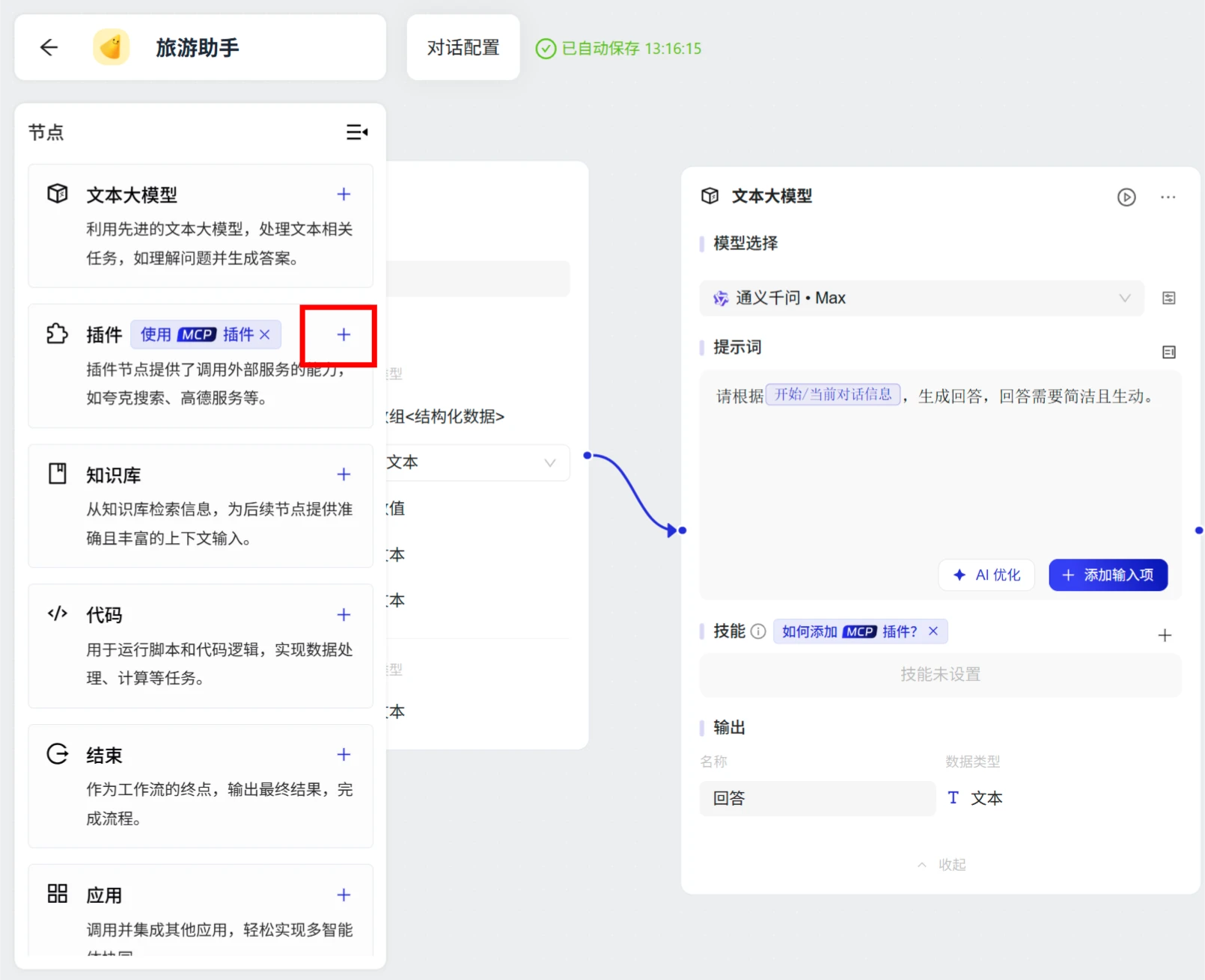Click the 结束 exit icon
The image size is (1205, 980).
click(x=58, y=753)
